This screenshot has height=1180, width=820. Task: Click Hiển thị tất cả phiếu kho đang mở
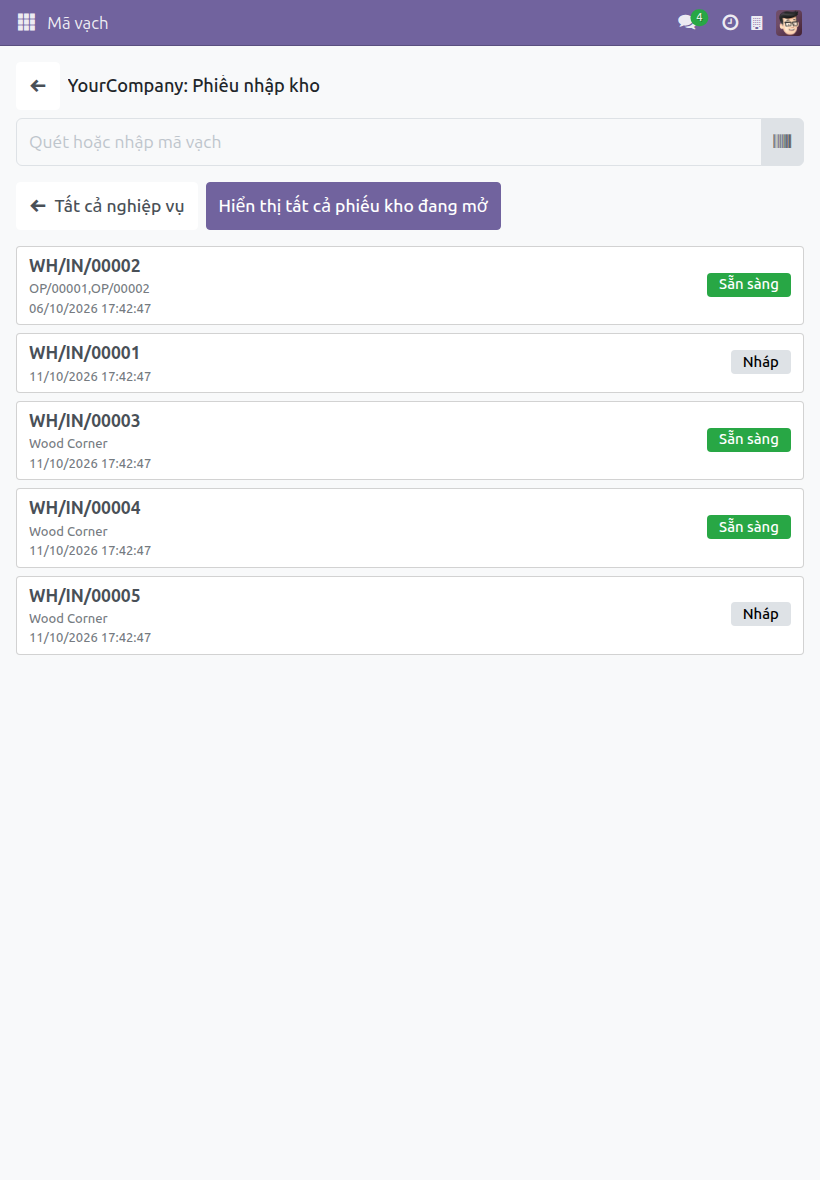pyautogui.click(x=354, y=205)
